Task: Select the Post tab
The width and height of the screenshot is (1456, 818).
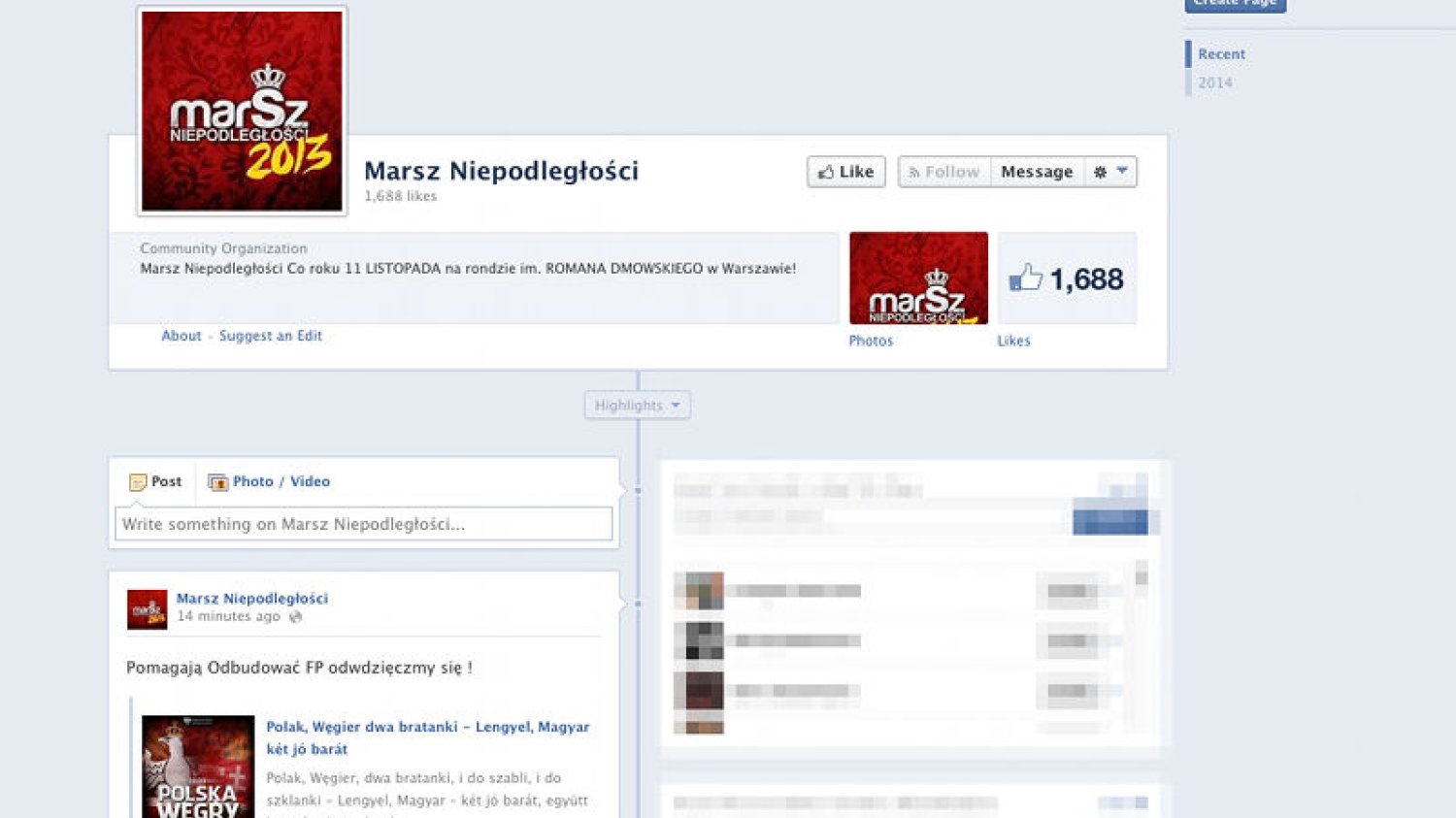Action: coord(155,481)
